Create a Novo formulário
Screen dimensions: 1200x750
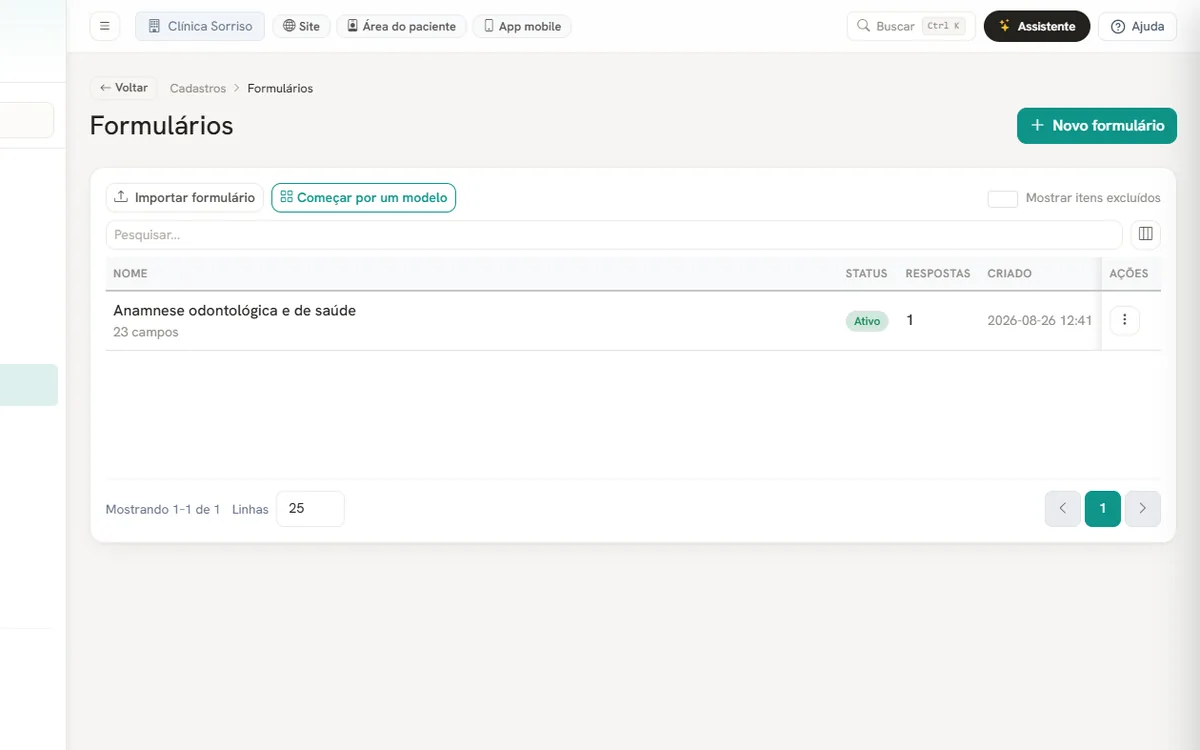pos(1097,126)
